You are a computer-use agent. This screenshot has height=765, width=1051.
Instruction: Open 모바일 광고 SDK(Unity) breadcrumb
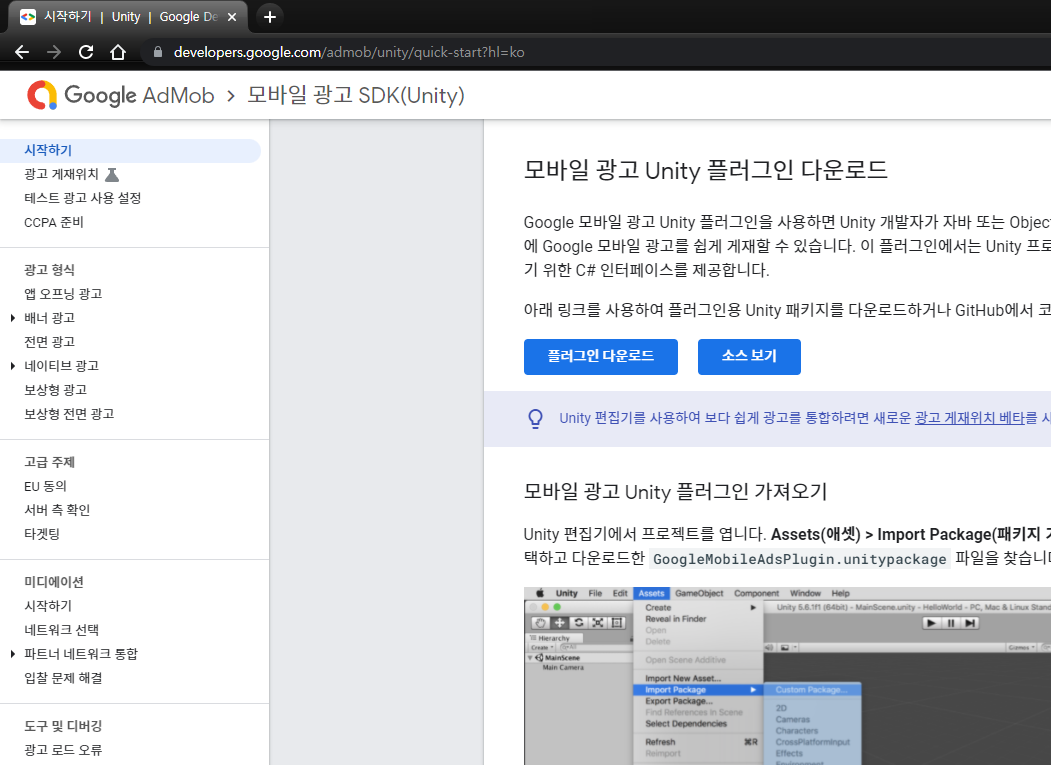[x=356, y=95]
